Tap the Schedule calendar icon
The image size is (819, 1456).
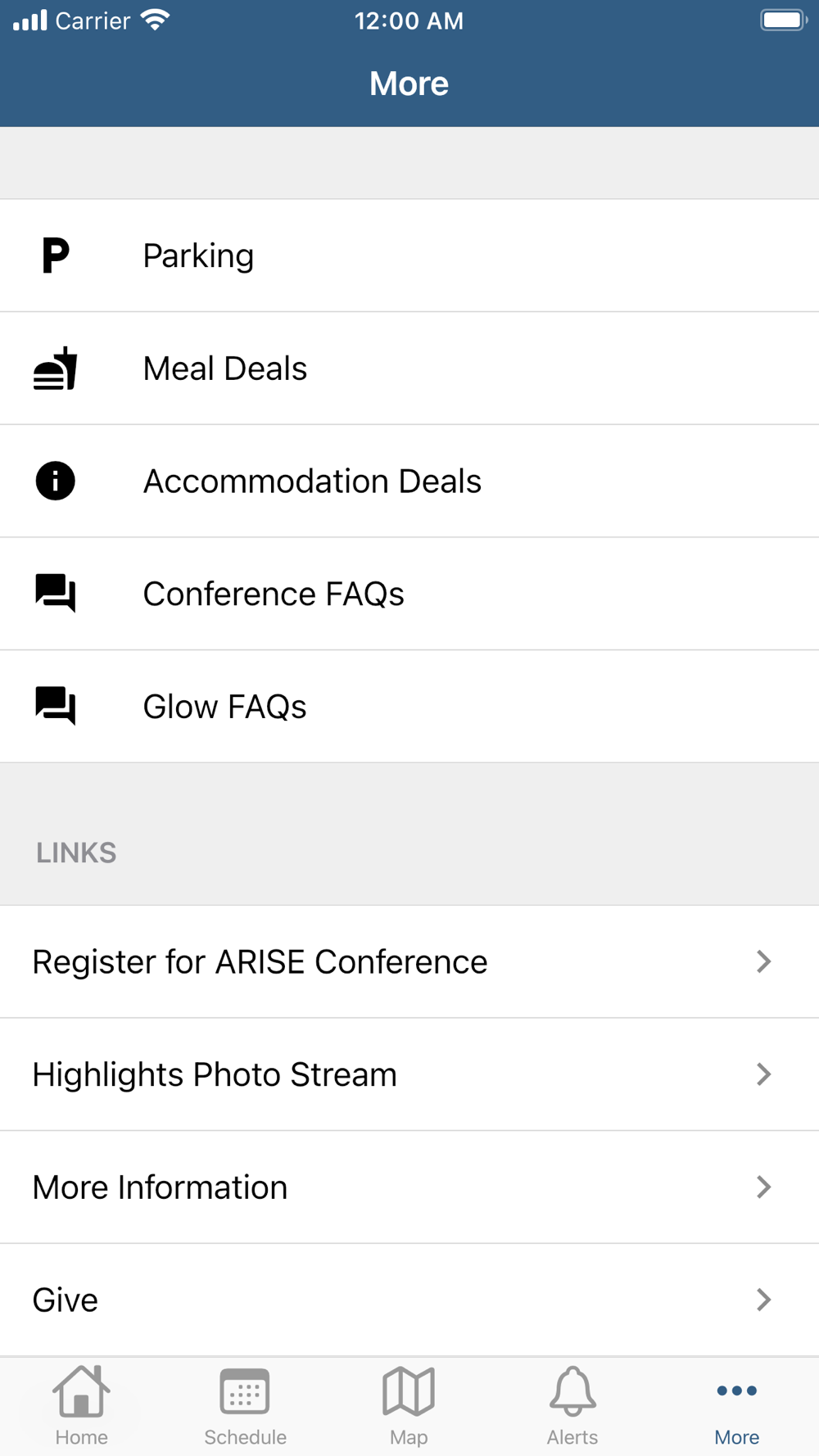point(245,1391)
